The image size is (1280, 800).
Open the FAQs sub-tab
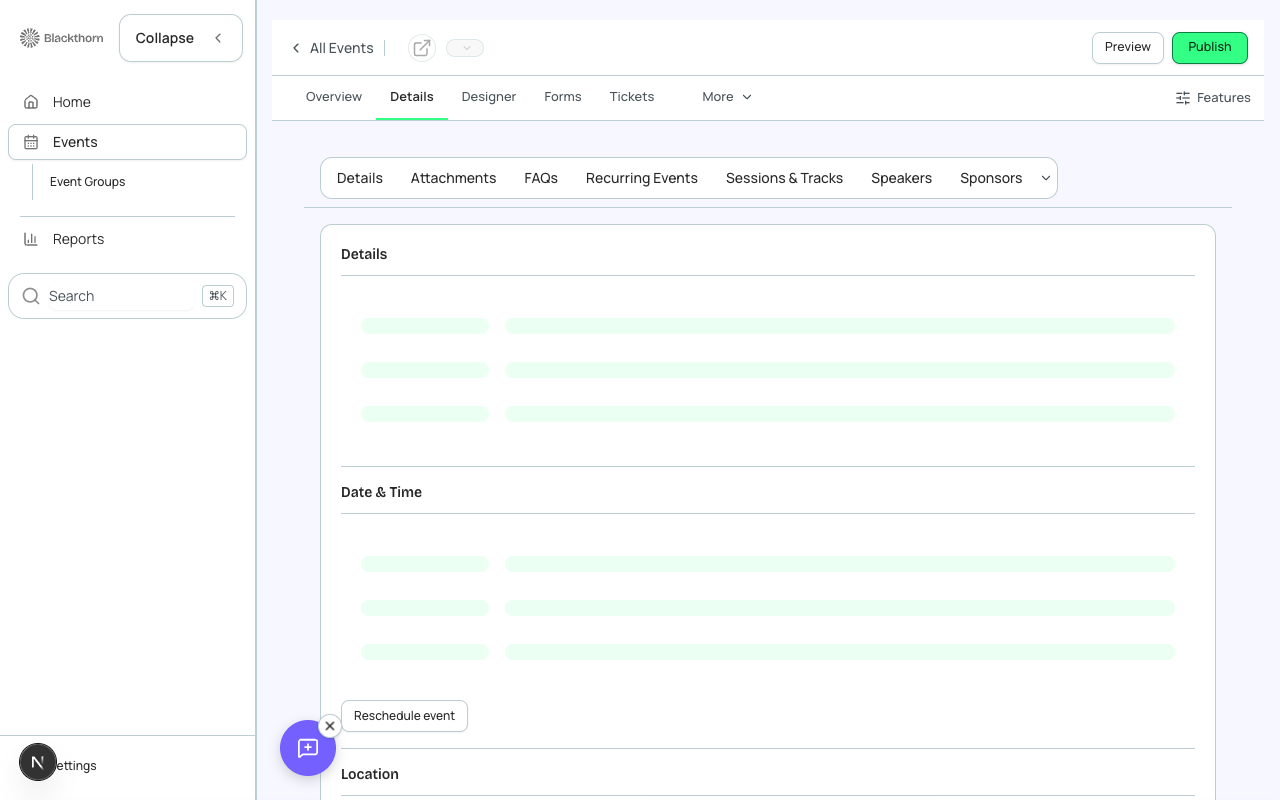point(541,178)
